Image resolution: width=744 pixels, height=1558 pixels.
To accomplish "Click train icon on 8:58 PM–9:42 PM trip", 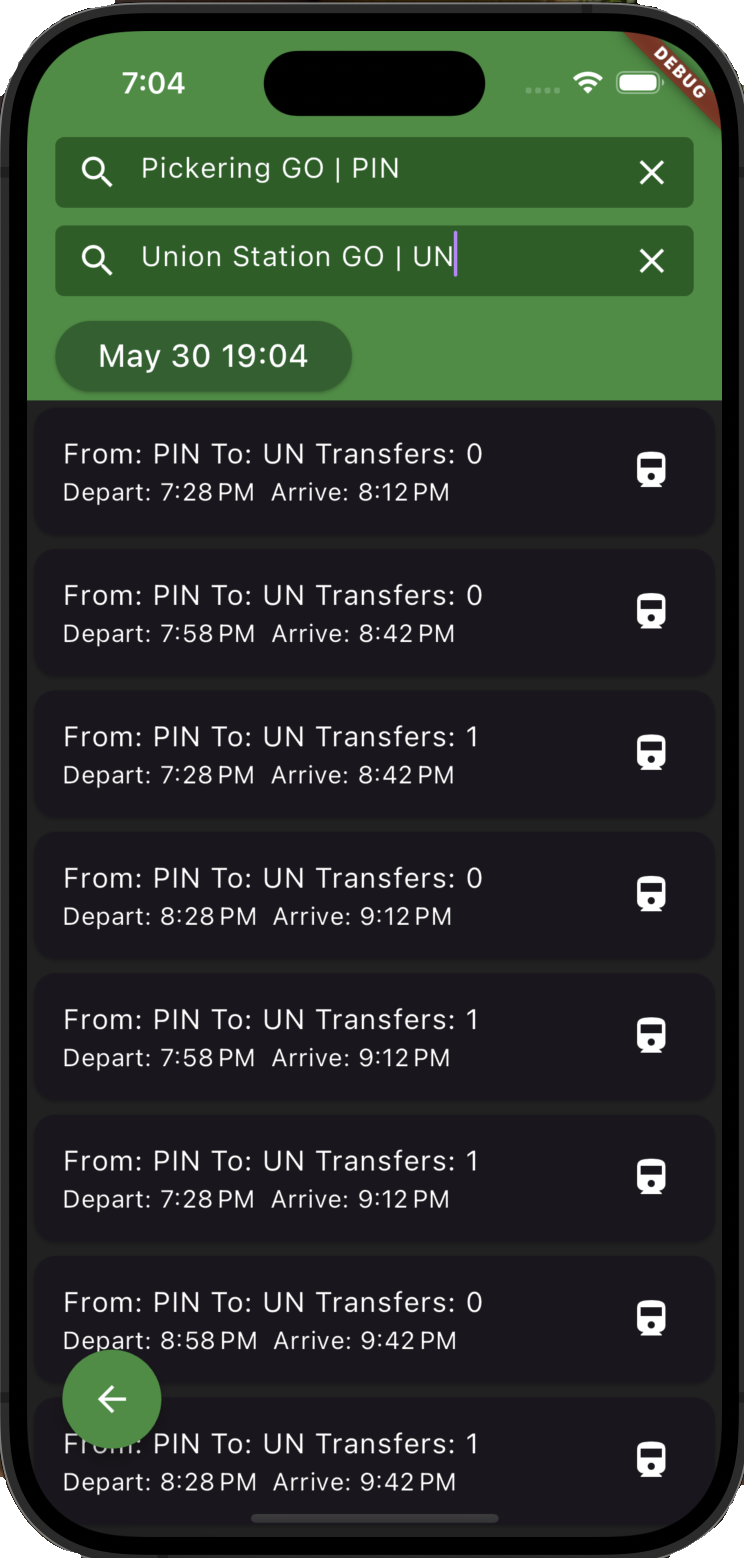I will coord(651,1318).
